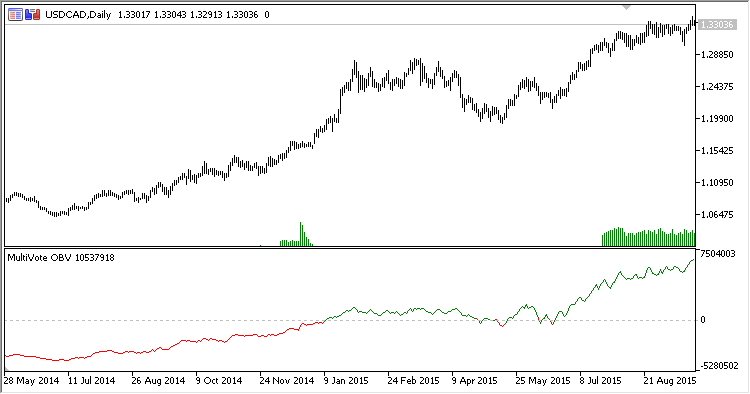Click the USDCAD,Daily chart title
This screenshot has height=394, width=750.
(78, 15)
